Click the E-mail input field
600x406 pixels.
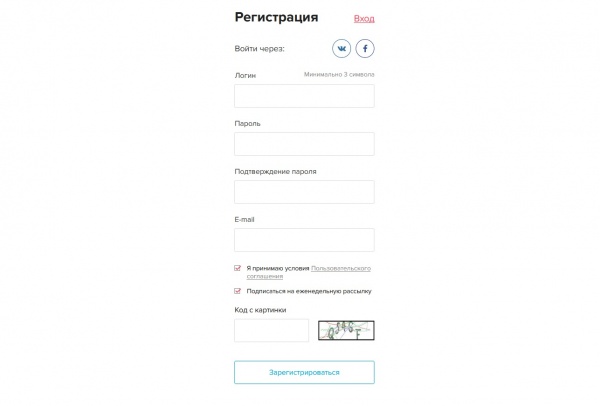[304, 240]
